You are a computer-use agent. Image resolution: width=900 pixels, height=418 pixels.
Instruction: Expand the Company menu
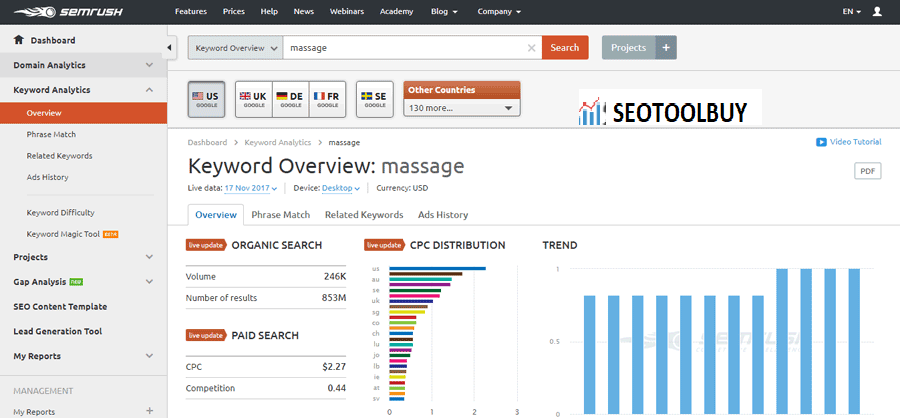[499, 11]
